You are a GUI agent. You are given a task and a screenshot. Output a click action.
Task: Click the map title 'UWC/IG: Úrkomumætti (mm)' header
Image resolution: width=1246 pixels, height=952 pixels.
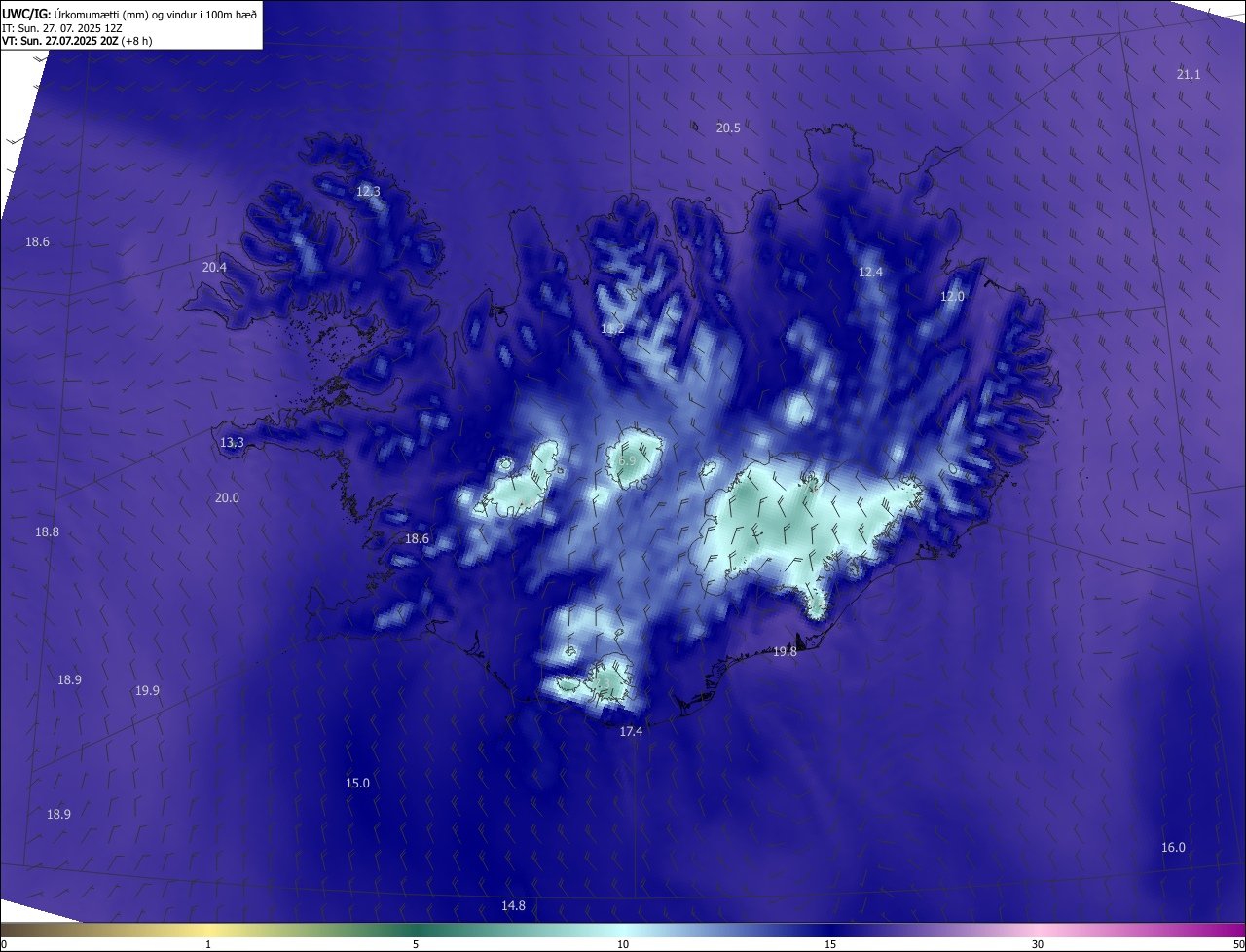coord(129,14)
